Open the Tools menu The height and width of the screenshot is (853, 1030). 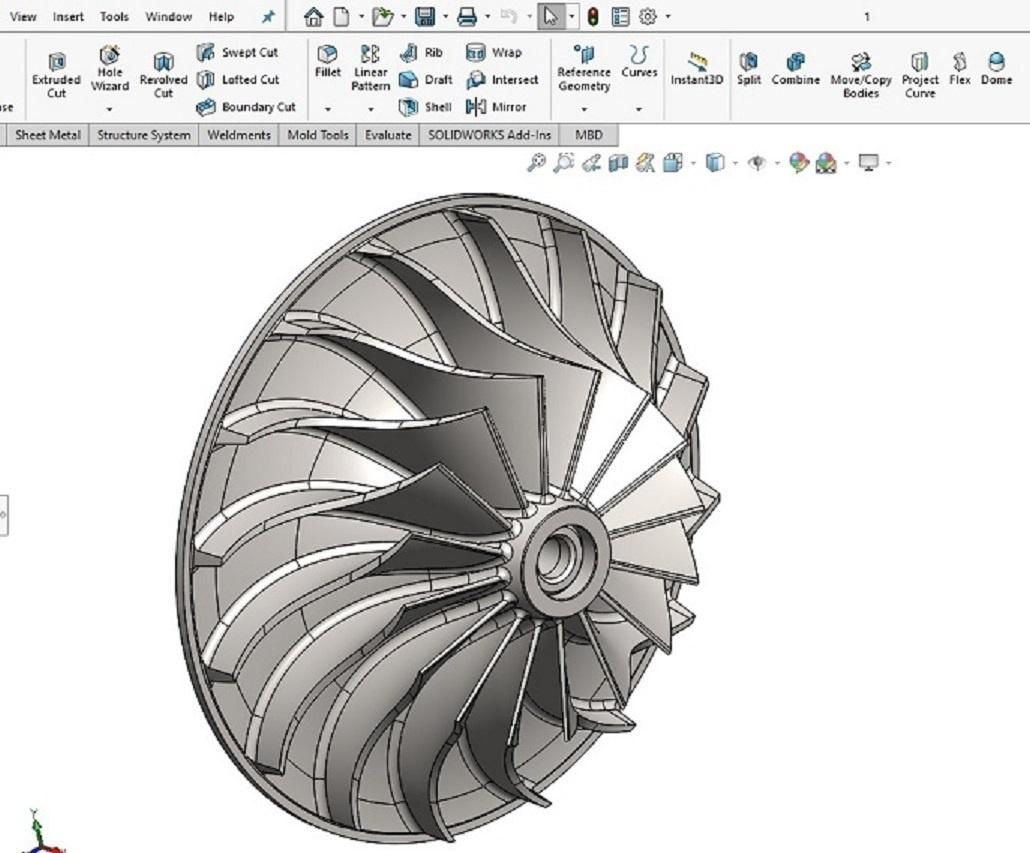tap(114, 17)
